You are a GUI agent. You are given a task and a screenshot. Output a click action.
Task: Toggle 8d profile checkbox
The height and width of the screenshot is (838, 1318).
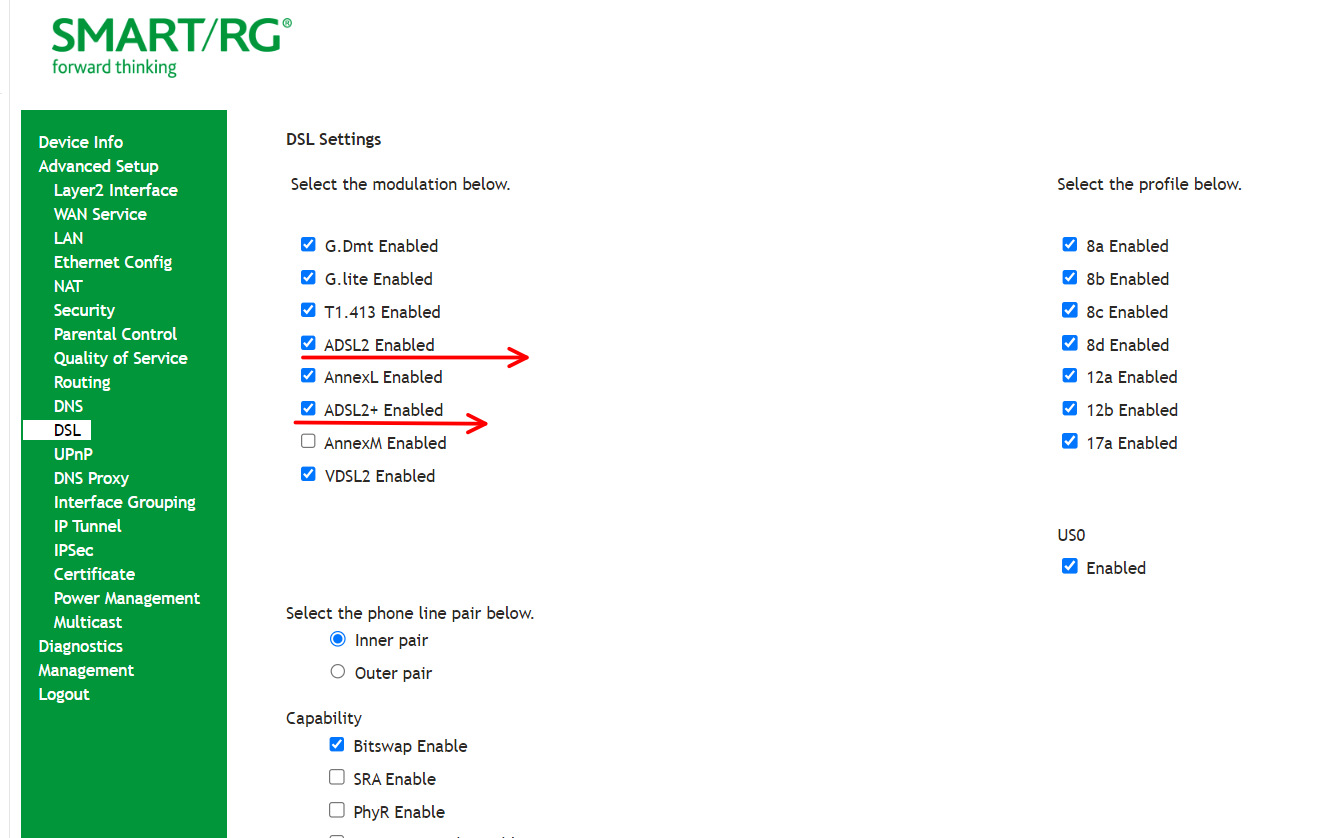(x=1070, y=343)
